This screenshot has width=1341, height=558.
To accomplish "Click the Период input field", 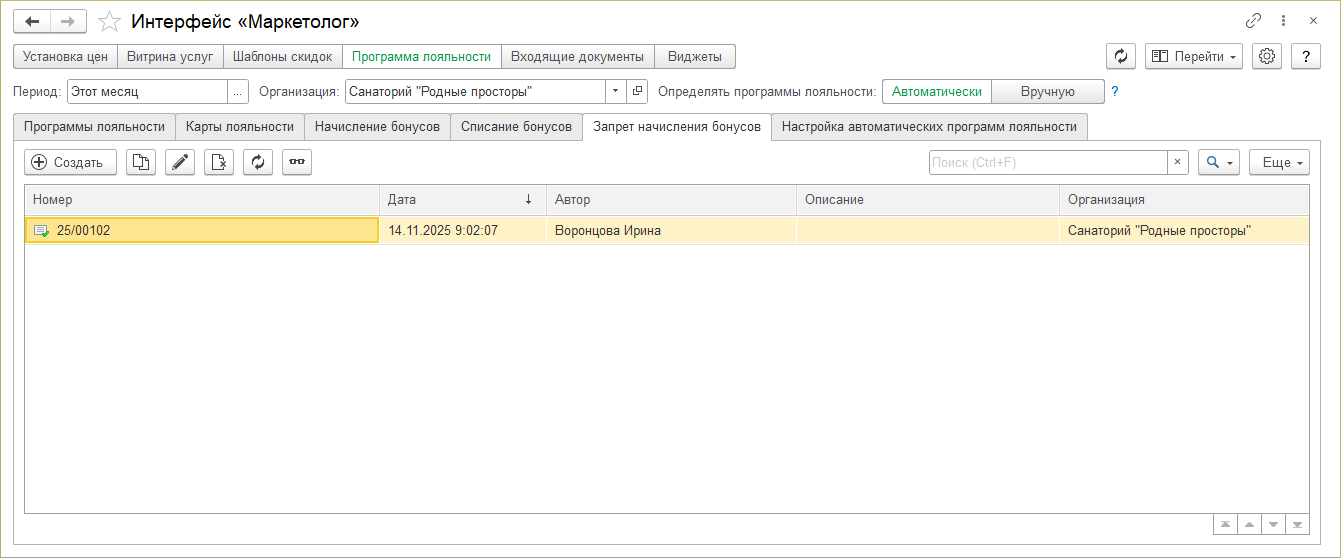I will pyautogui.click(x=148, y=91).
